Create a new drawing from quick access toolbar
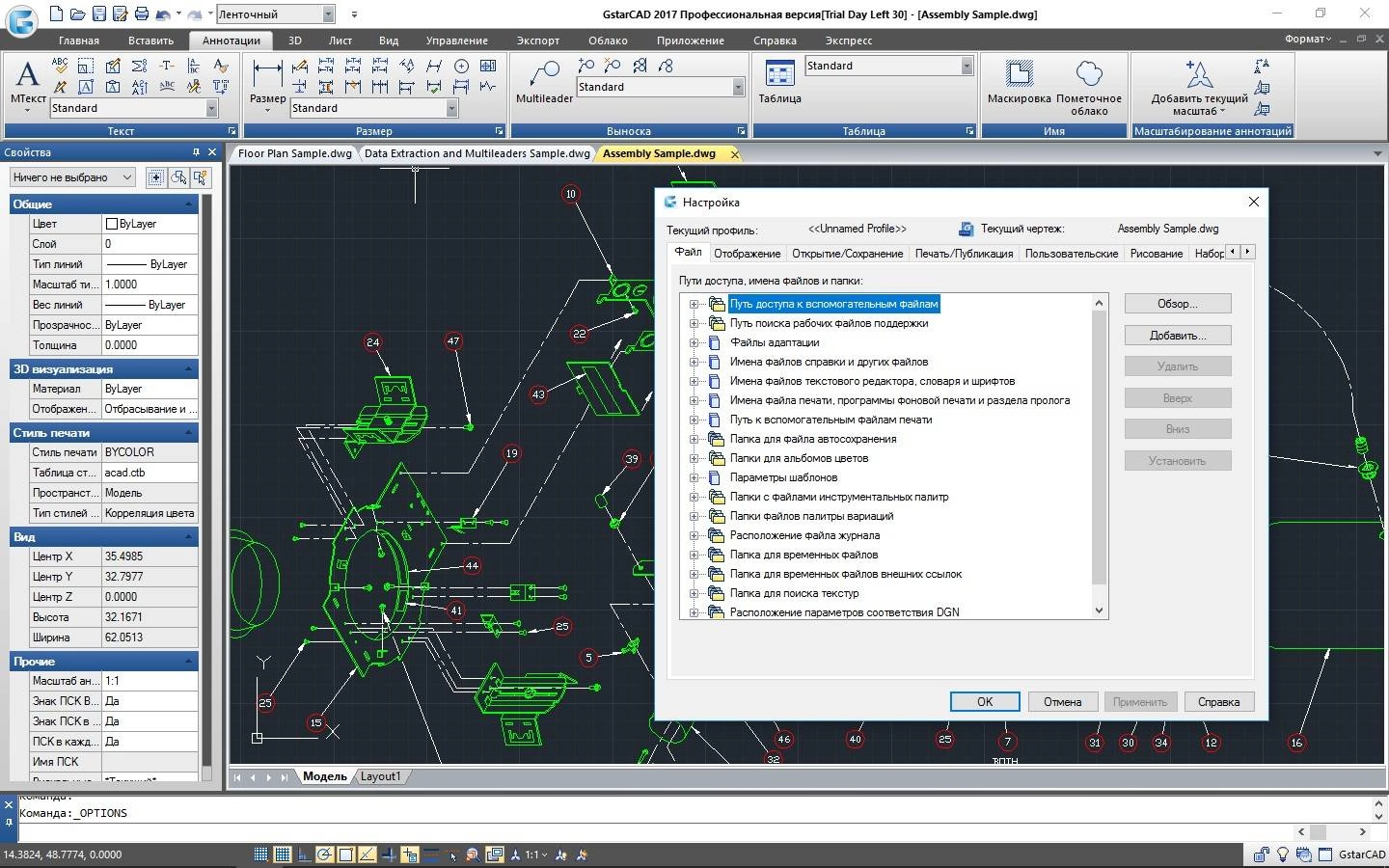 [56, 14]
